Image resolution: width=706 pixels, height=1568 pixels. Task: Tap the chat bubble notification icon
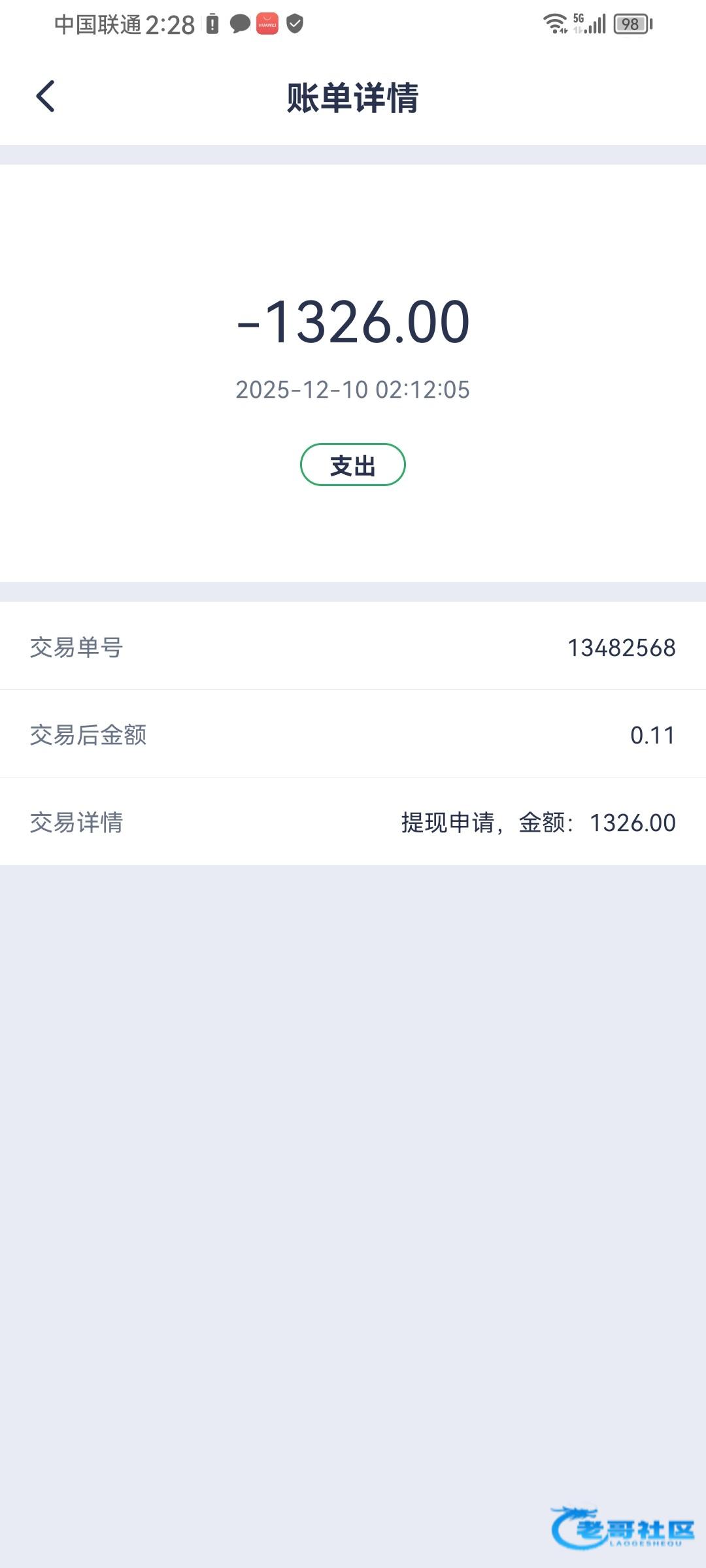pyautogui.click(x=240, y=25)
